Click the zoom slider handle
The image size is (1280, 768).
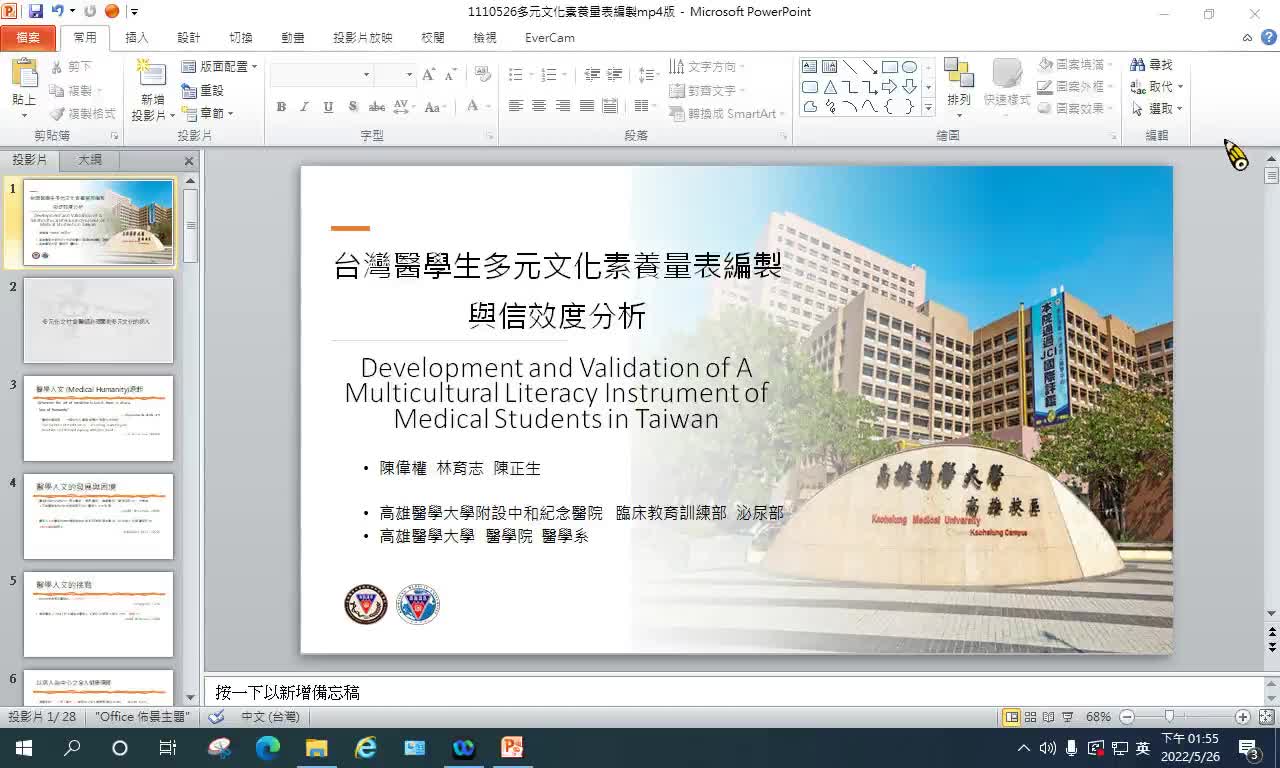click(x=1169, y=717)
